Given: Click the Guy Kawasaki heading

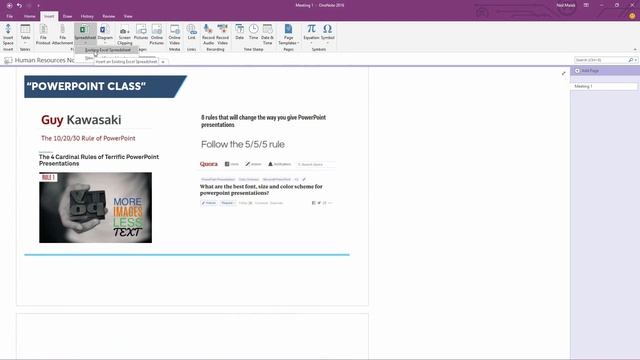Looking at the screenshot, I should tap(81, 120).
